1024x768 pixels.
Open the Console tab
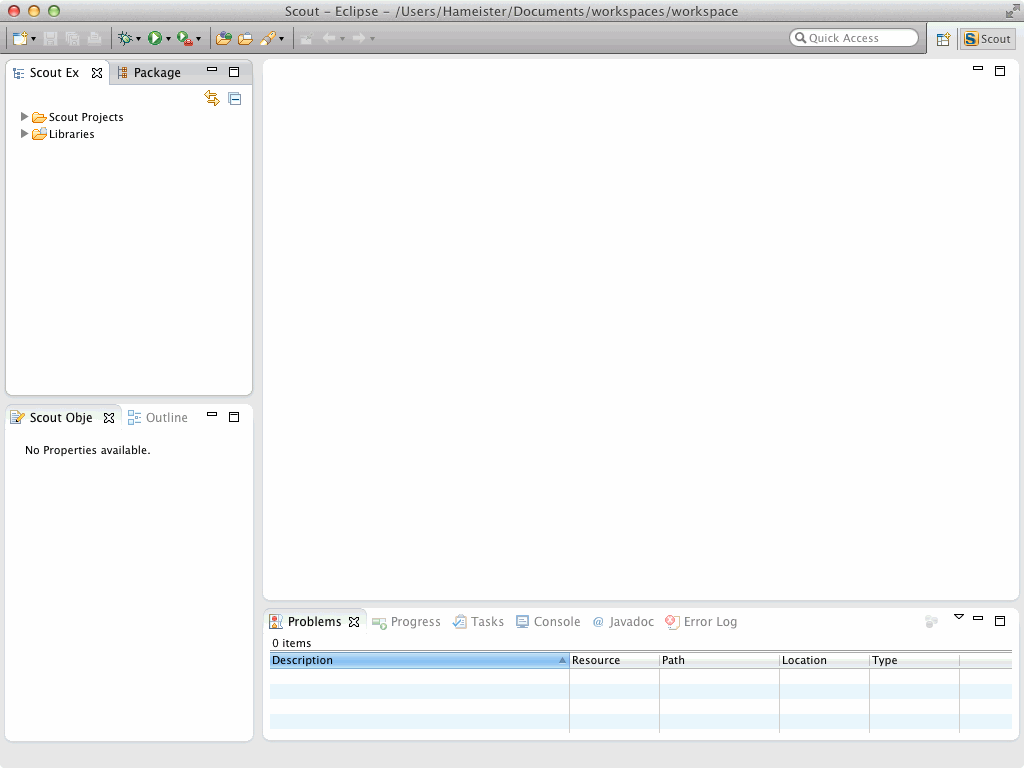point(548,621)
